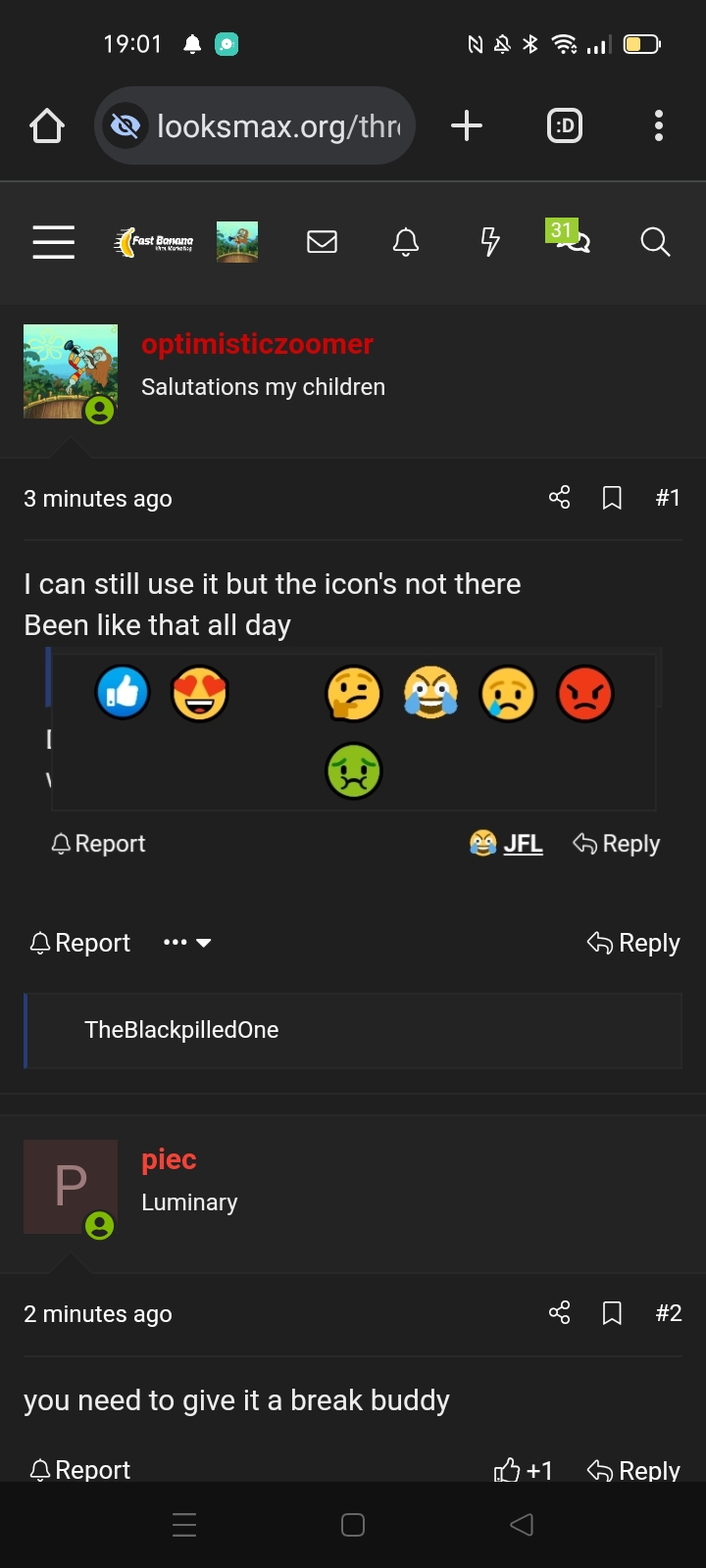React with the thumbs up emoji

[122, 693]
